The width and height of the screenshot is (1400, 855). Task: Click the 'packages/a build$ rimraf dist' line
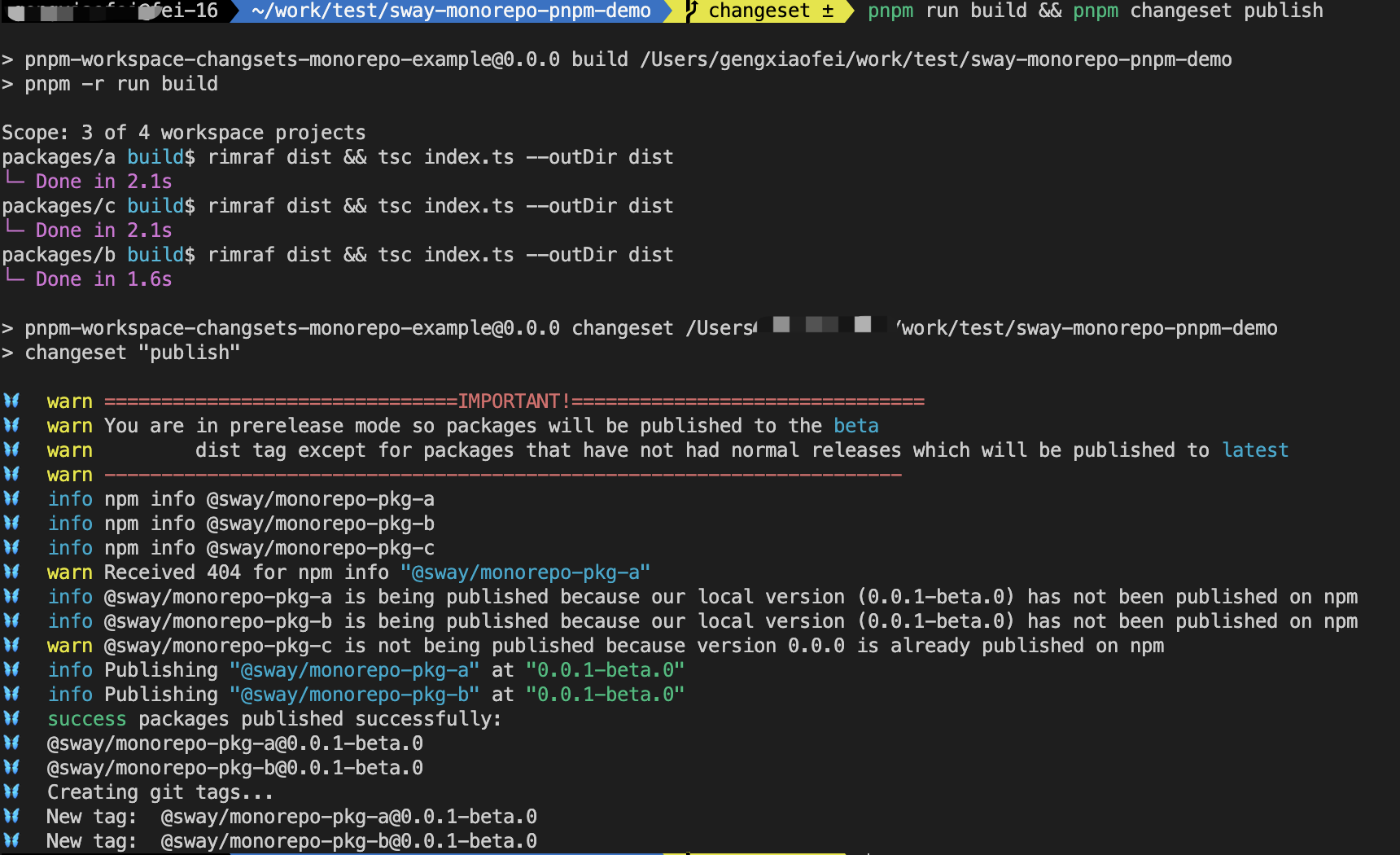pyautogui.click(x=338, y=157)
